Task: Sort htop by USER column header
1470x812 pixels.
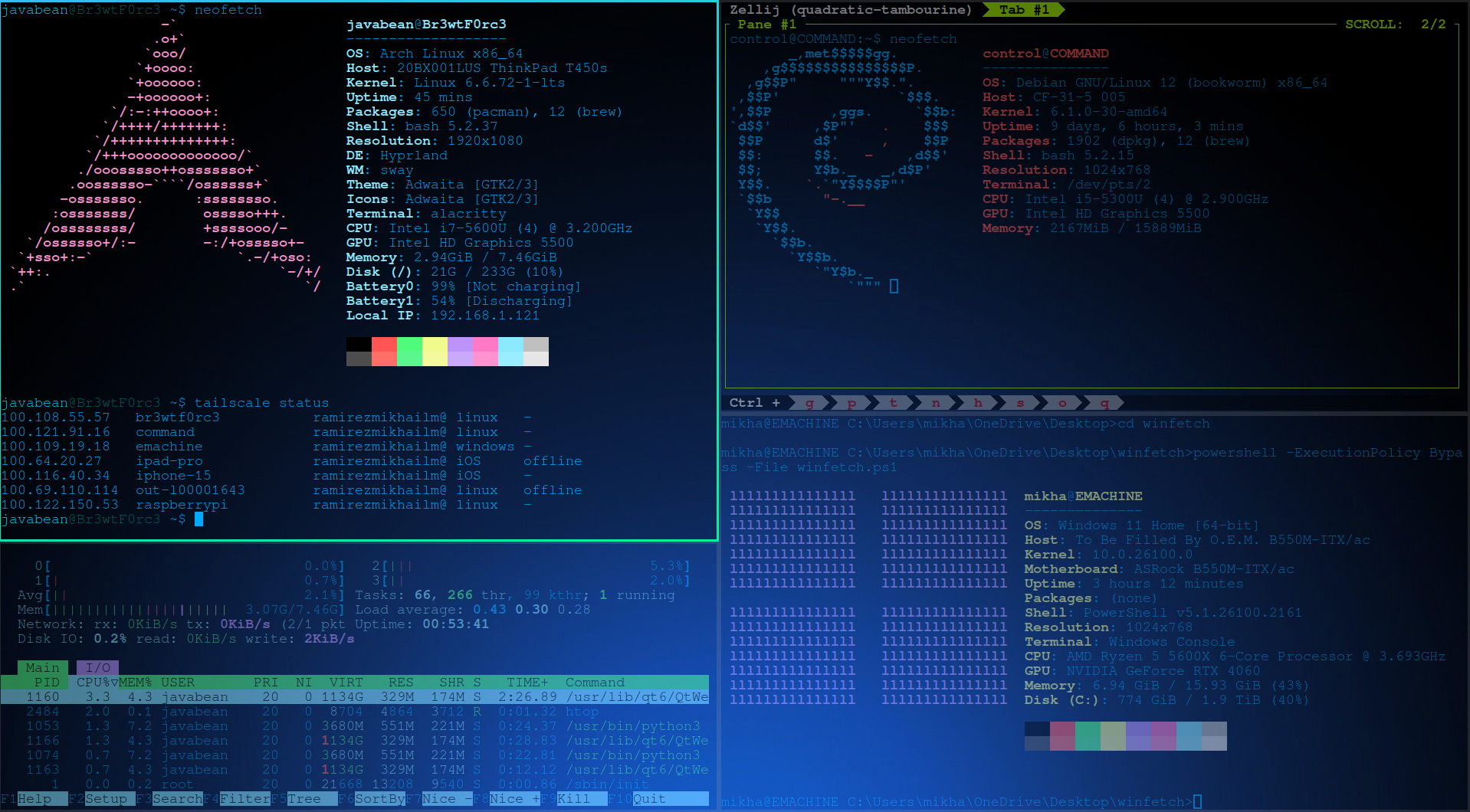Action: [178, 682]
